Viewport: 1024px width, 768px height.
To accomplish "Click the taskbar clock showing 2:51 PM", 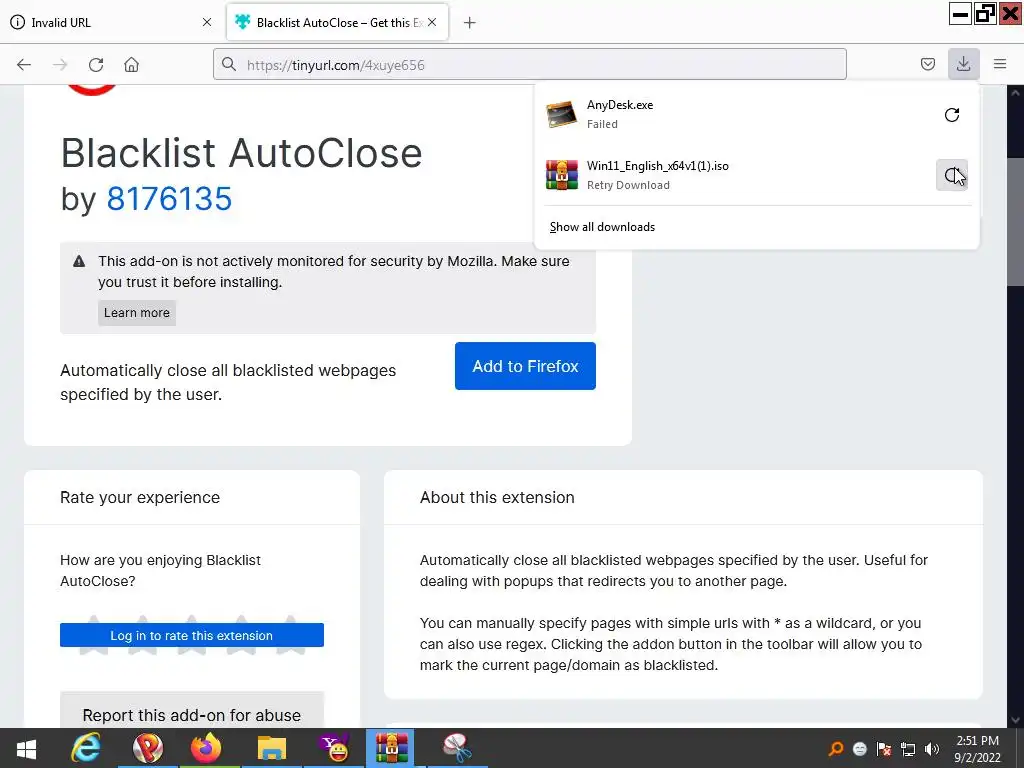I will [977, 748].
